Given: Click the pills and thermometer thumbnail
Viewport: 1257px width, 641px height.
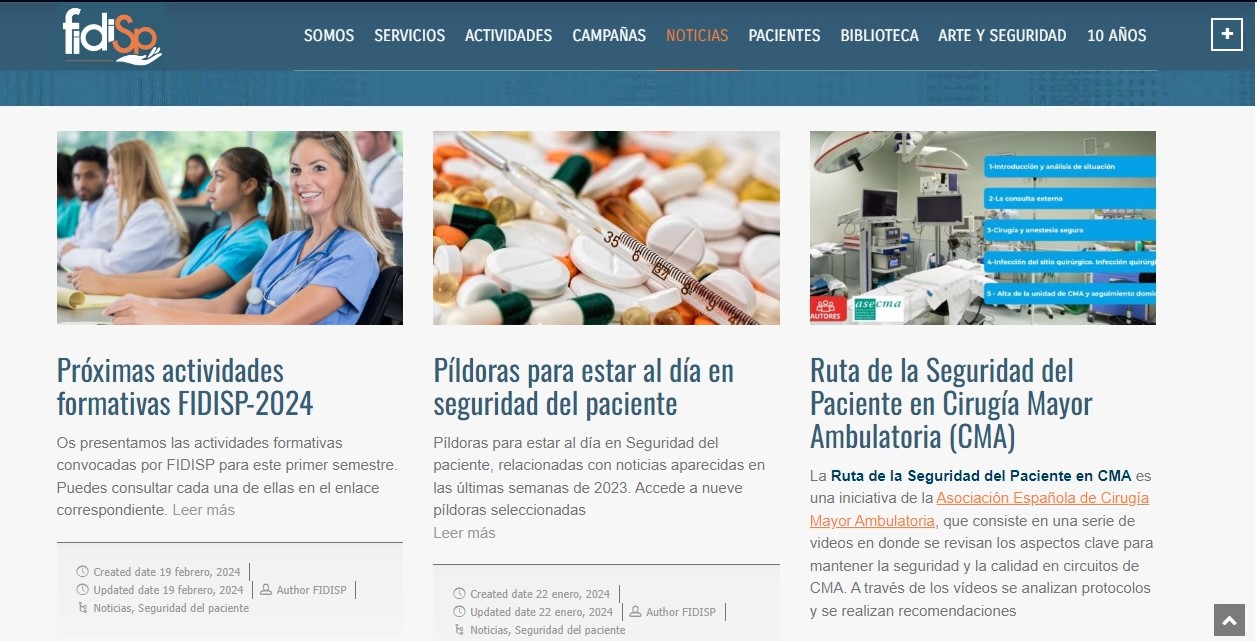Looking at the screenshot, I should click(x=606, y=228).
